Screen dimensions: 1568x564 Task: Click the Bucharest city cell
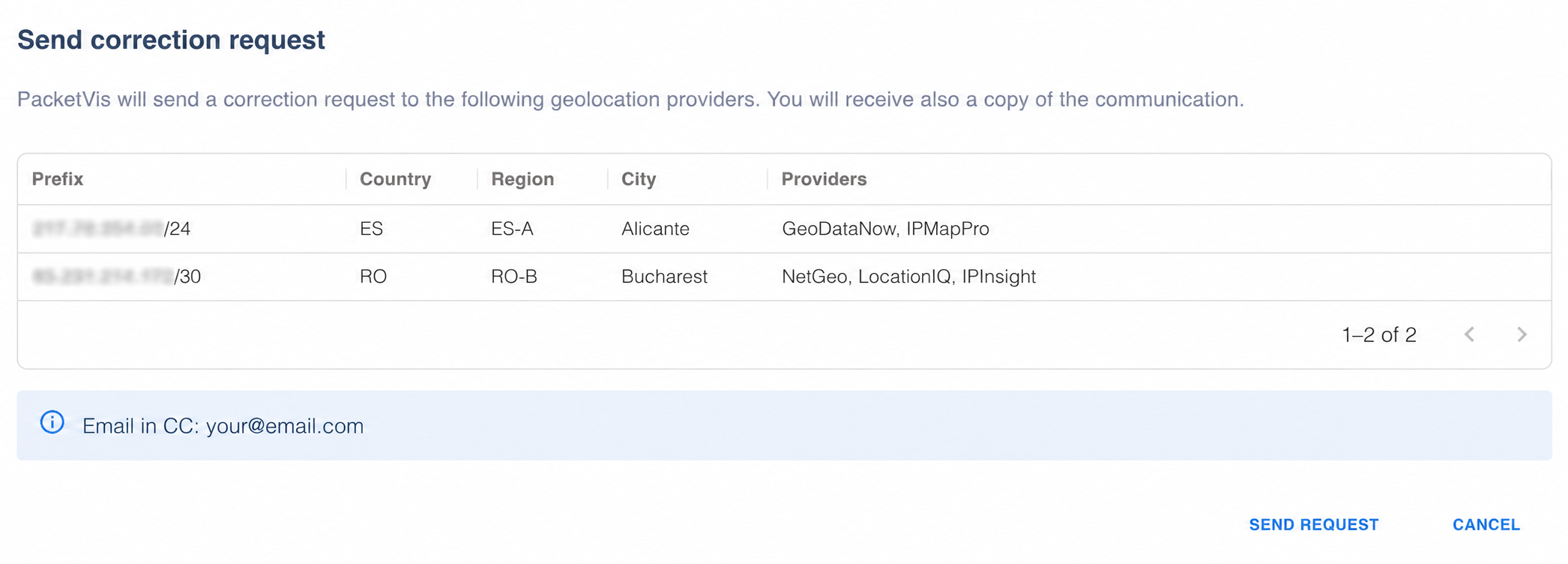664,277
